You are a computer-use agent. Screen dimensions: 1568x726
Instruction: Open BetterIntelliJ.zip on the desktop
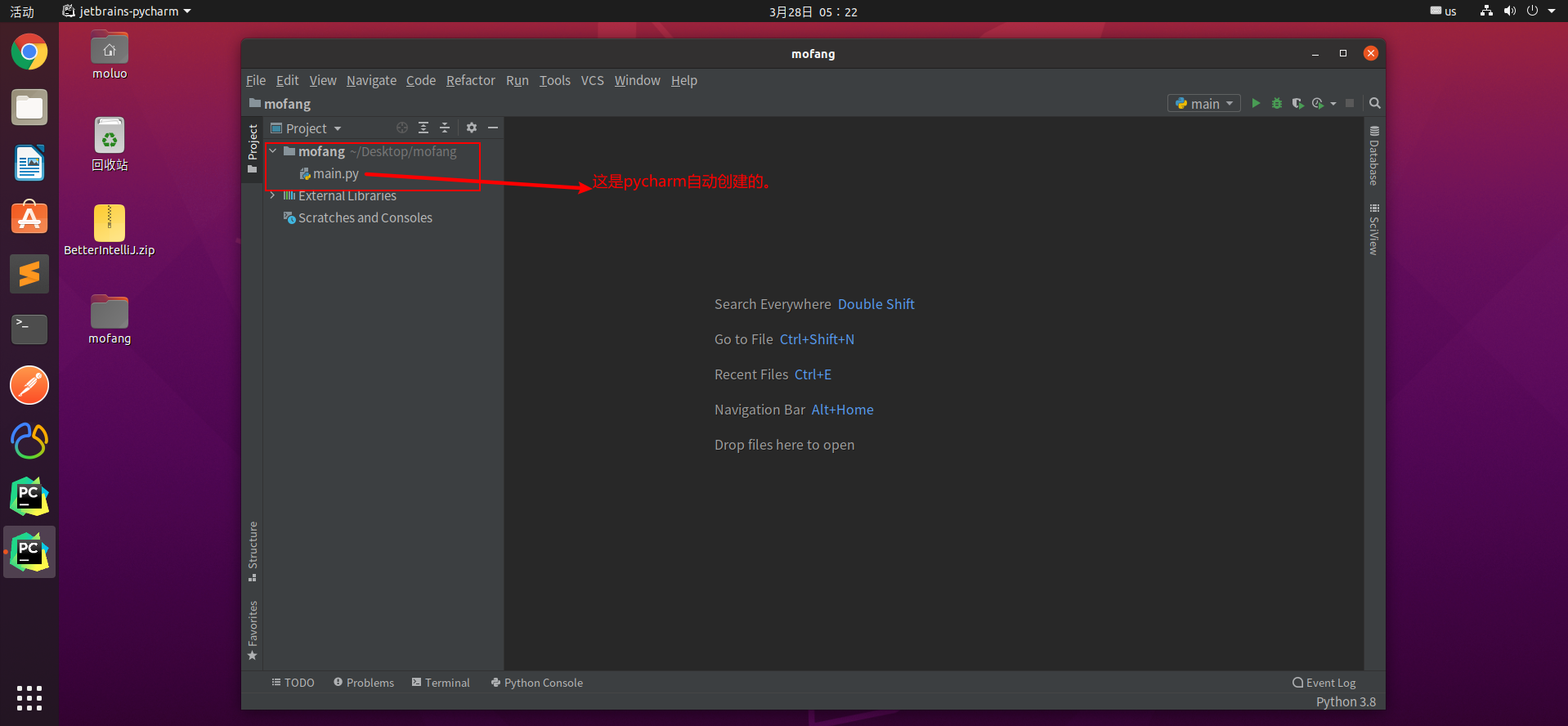tap(110, 231)
